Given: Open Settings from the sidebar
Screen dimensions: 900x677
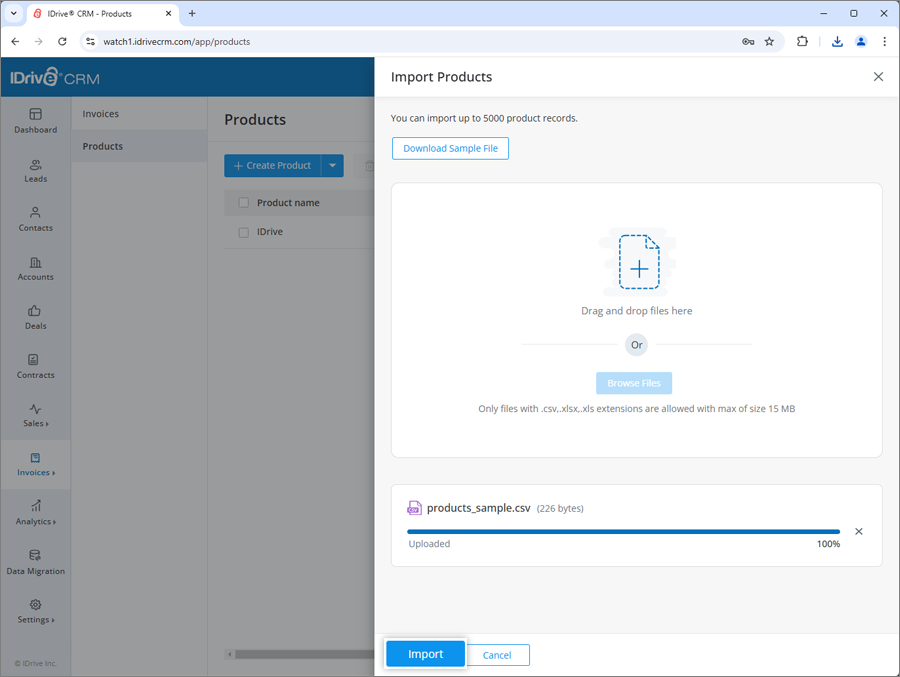Looking at the screenshot, I should [x=35, y=612].
